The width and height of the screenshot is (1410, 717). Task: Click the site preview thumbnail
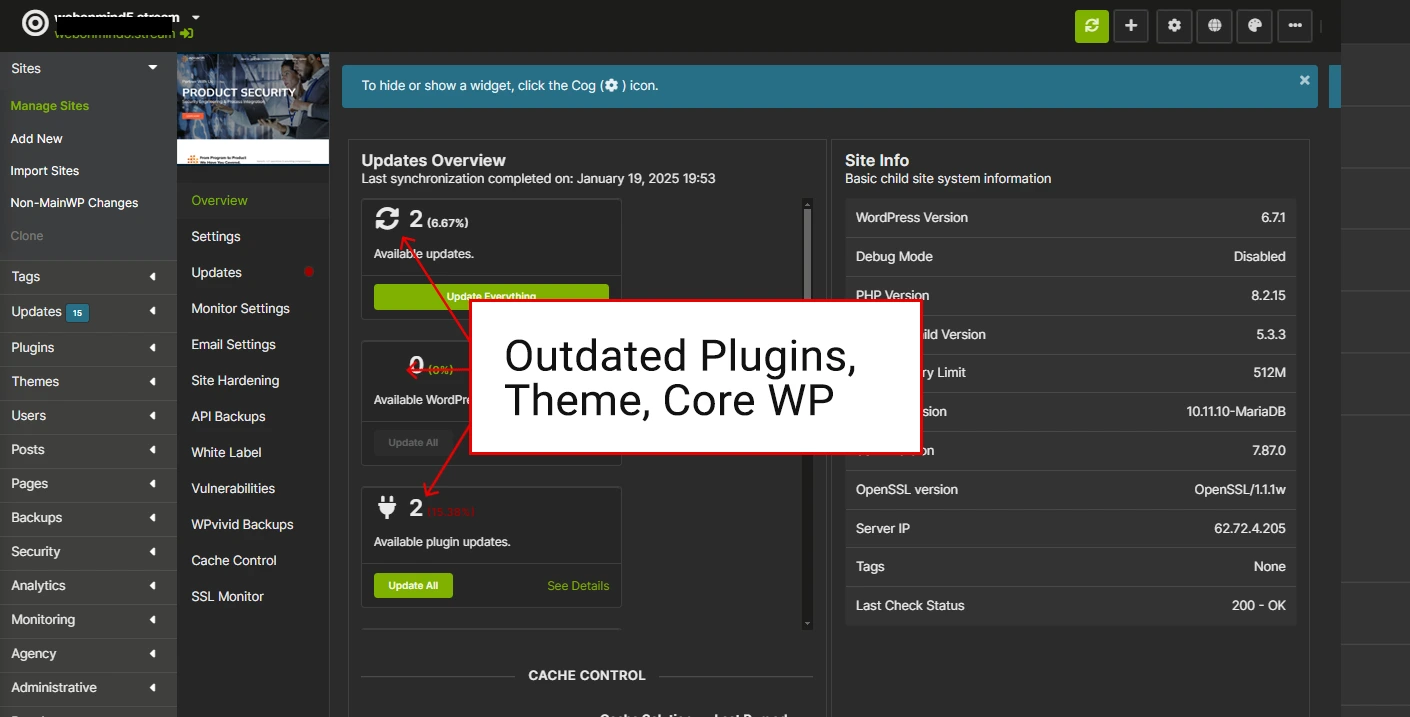[x=253, y=109]
